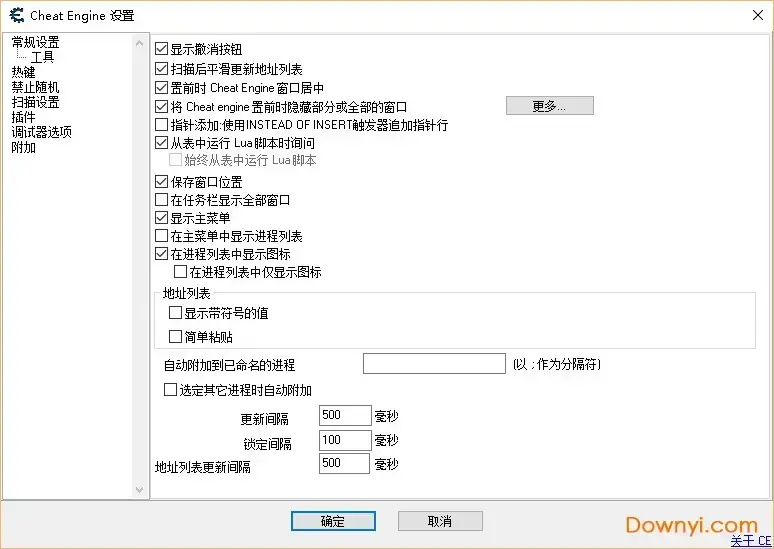Click tree panel scroll down arrow

pos(140,490)
